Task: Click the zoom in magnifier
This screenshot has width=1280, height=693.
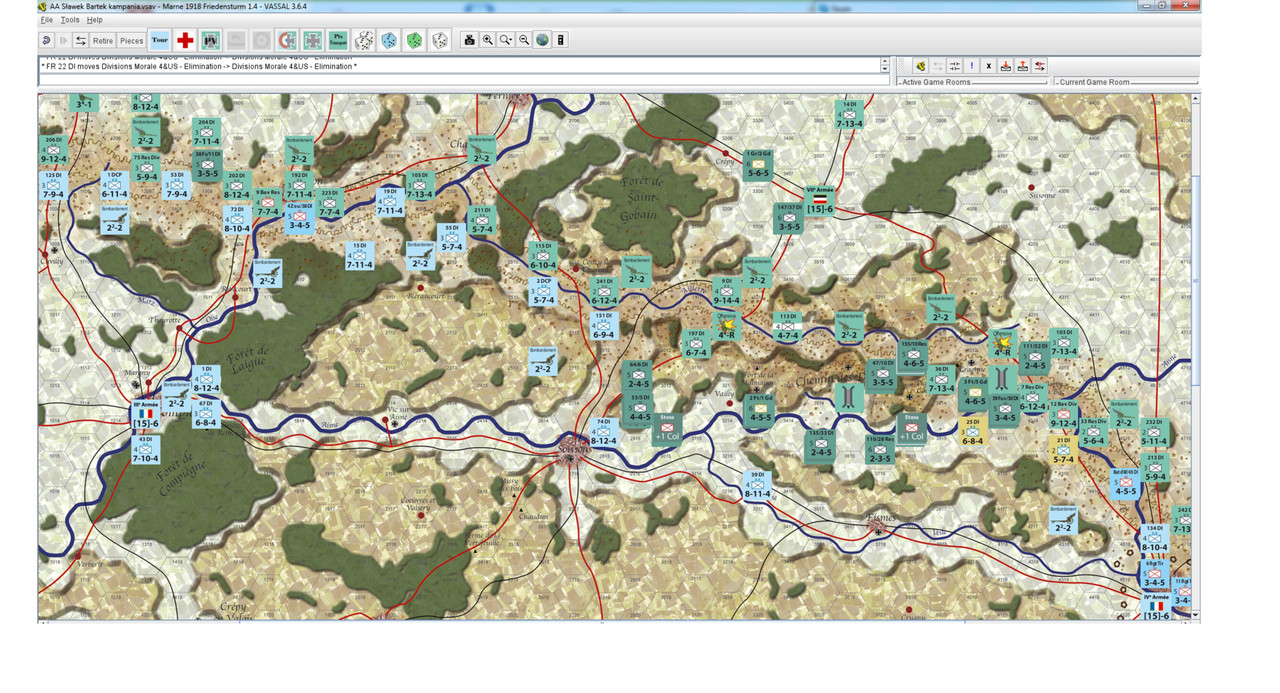Action: click(x=488, y=40)
